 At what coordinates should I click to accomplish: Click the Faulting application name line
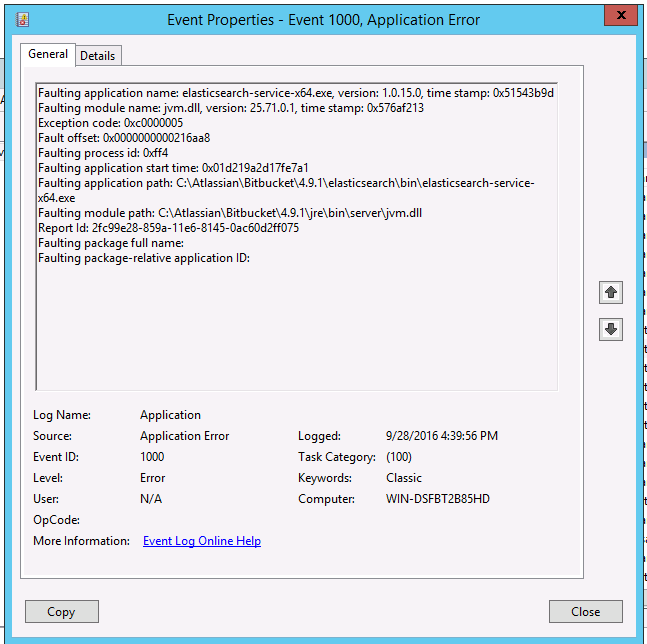(x=296, y=93)
